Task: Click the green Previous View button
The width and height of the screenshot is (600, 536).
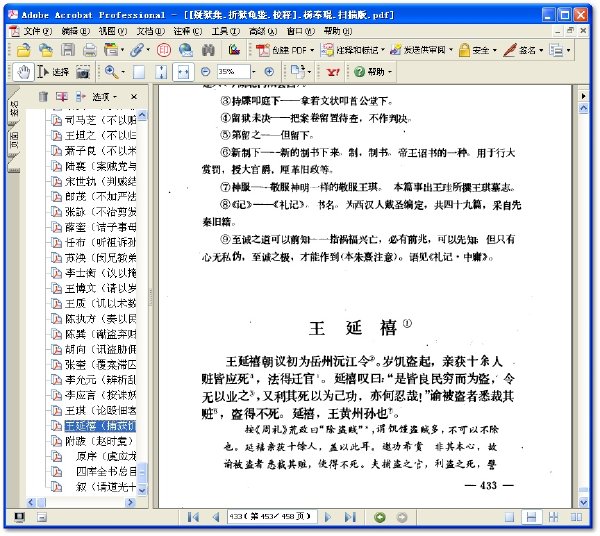Action: pyautogui.click(x=380, y=517)
